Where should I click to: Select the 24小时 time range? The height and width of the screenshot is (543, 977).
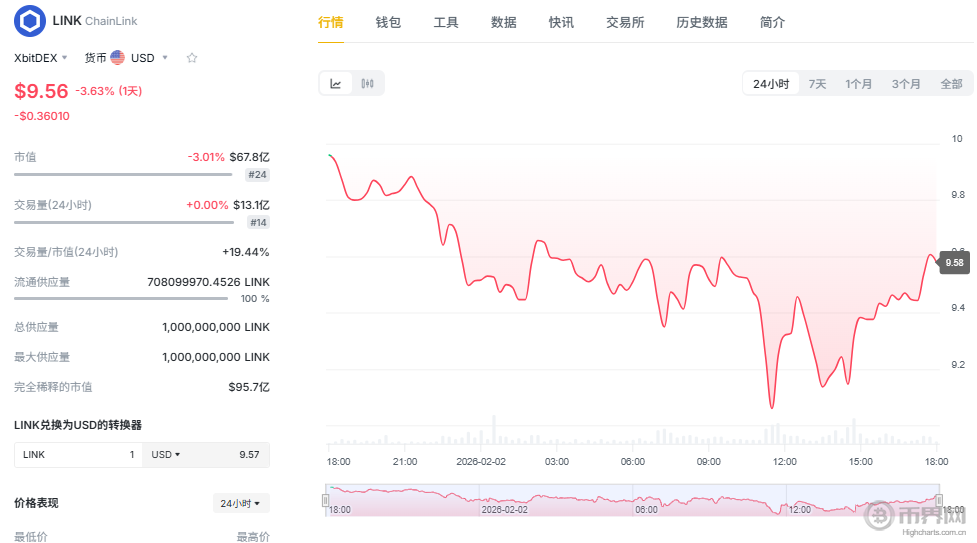point(771,84)
